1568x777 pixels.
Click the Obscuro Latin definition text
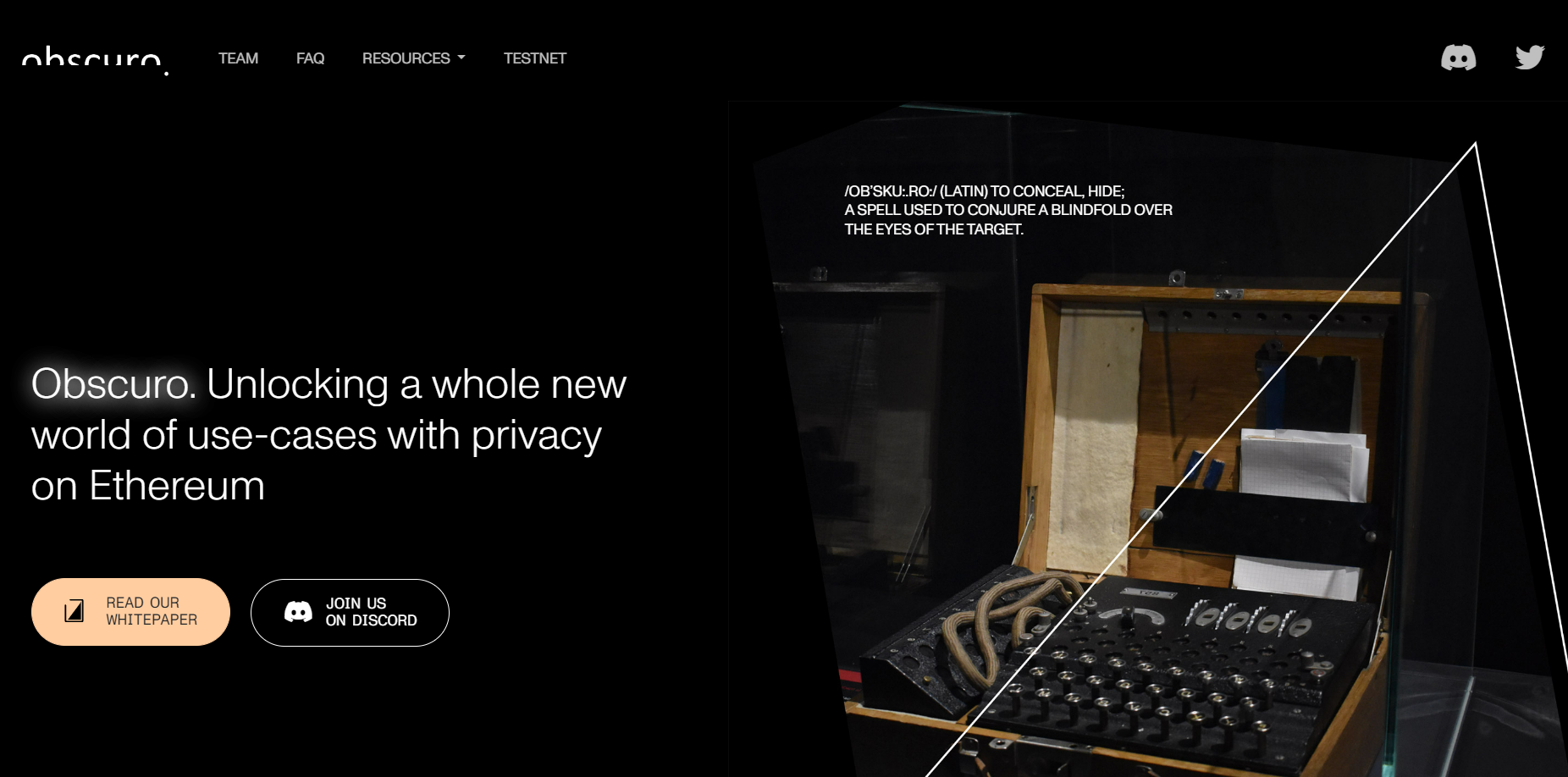tap(1008, 210)
